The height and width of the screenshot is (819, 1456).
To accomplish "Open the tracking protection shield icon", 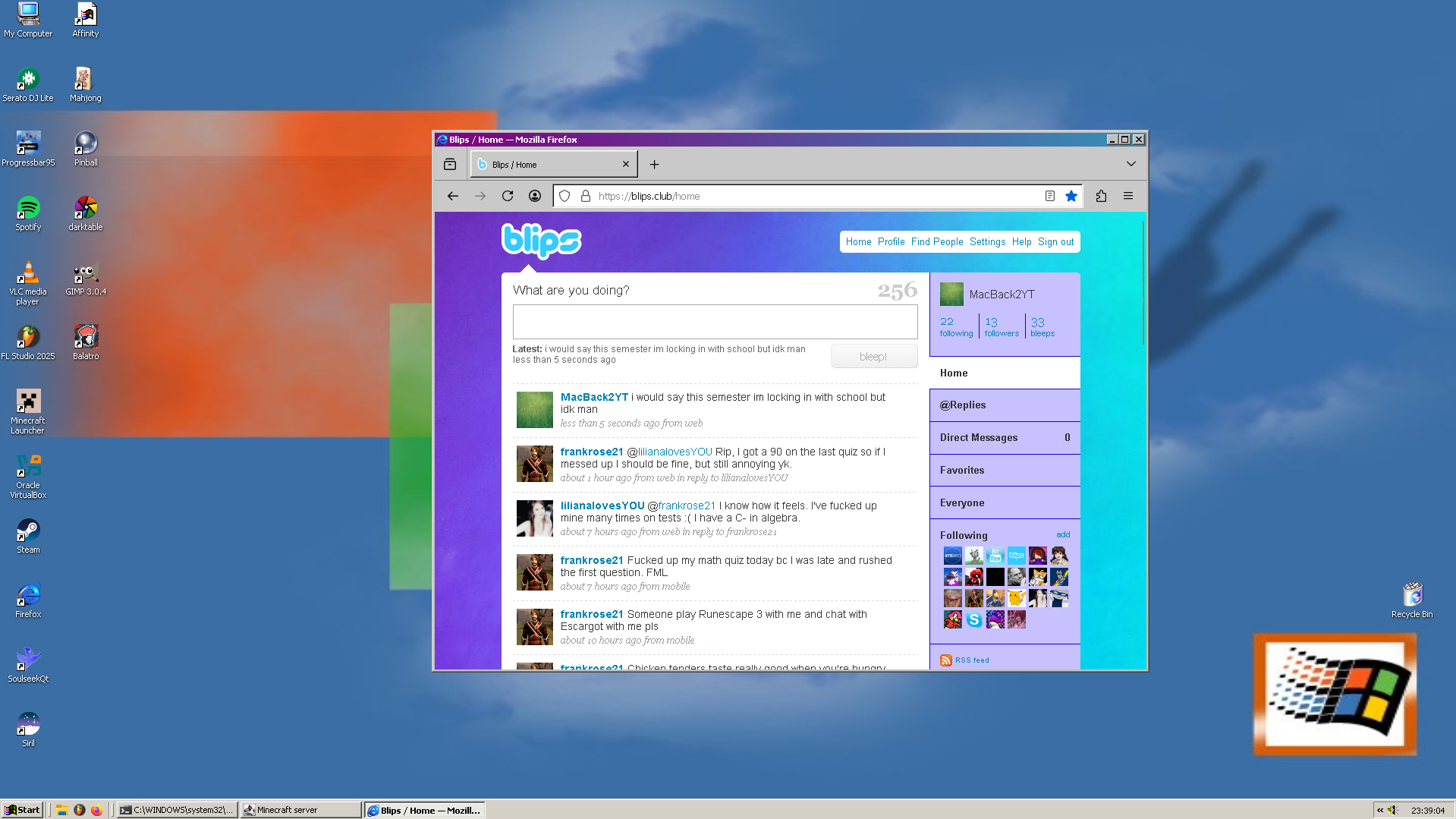I will pos(564,196).
